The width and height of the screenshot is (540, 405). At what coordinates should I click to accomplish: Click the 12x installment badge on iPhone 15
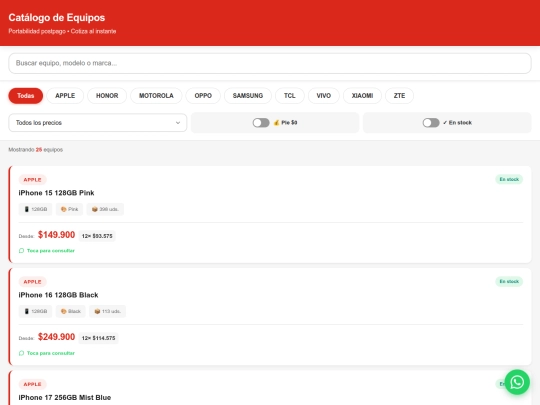(97, 236)
